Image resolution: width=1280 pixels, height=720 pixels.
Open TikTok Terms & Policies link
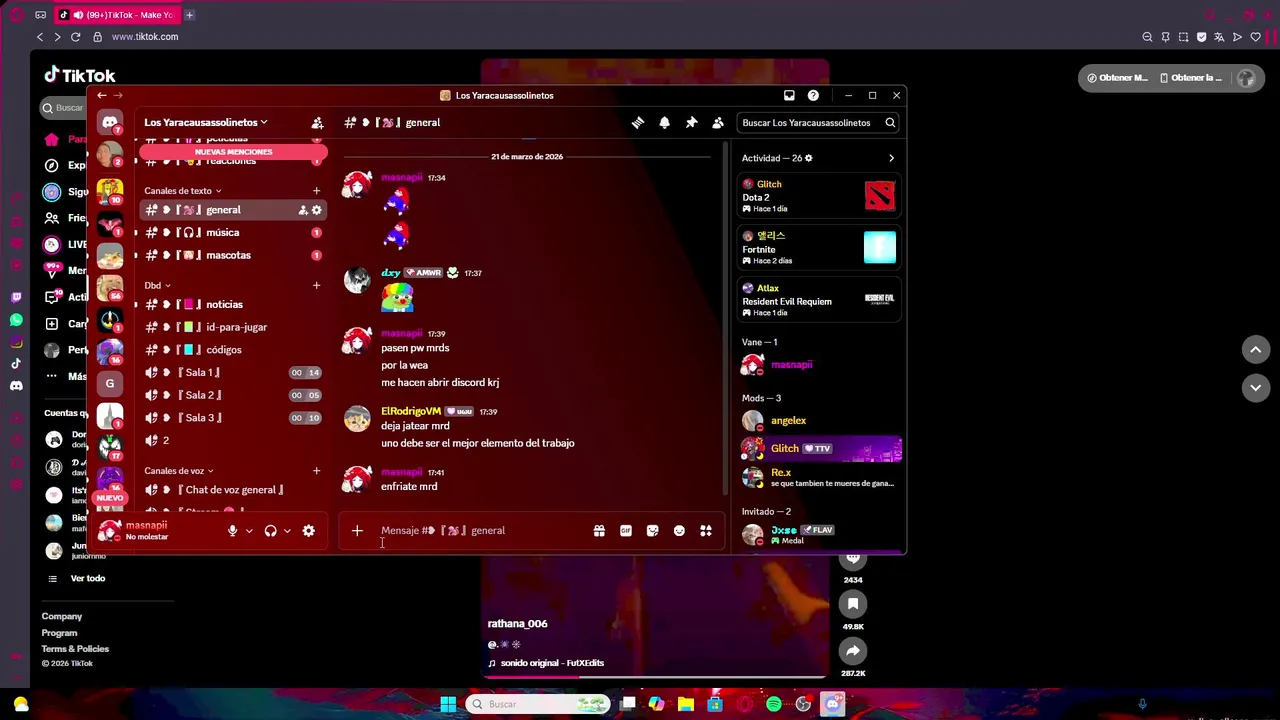click(75, 649)
